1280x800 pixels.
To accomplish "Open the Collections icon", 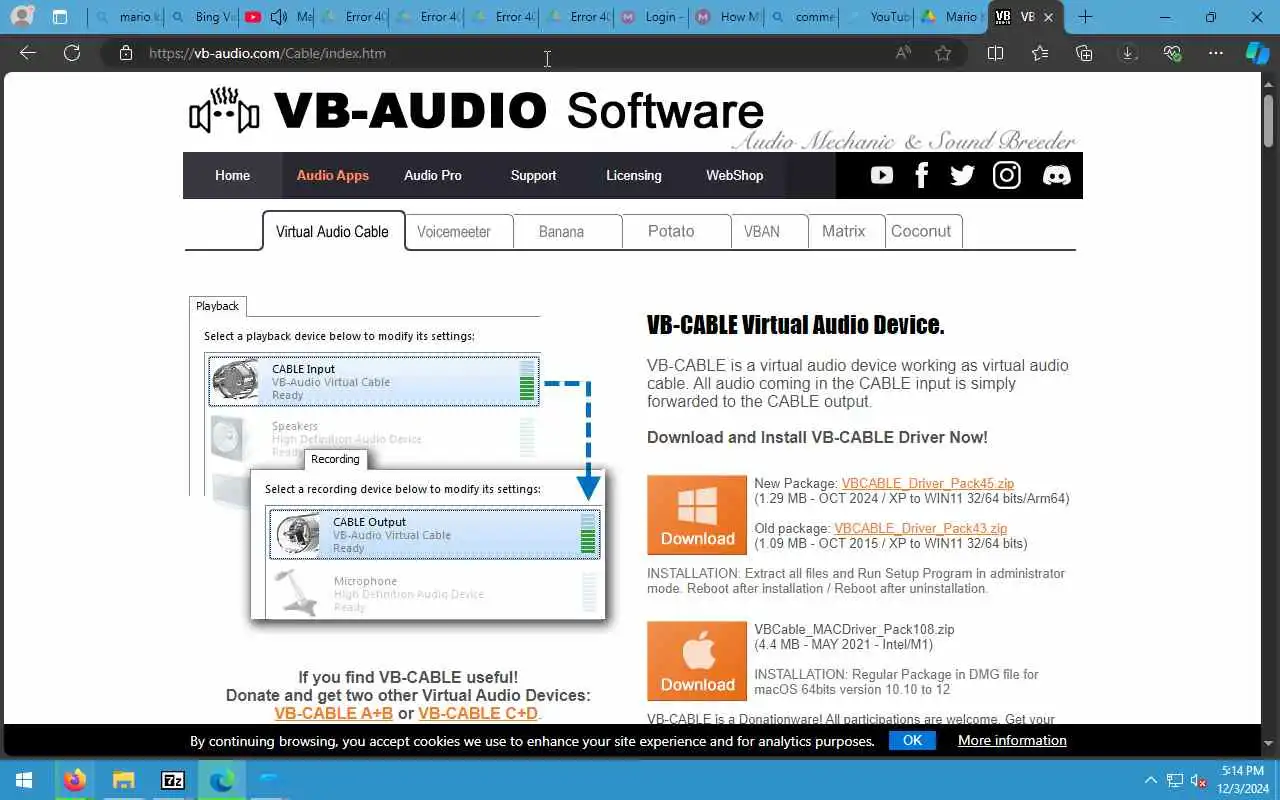I will 1084,53.
